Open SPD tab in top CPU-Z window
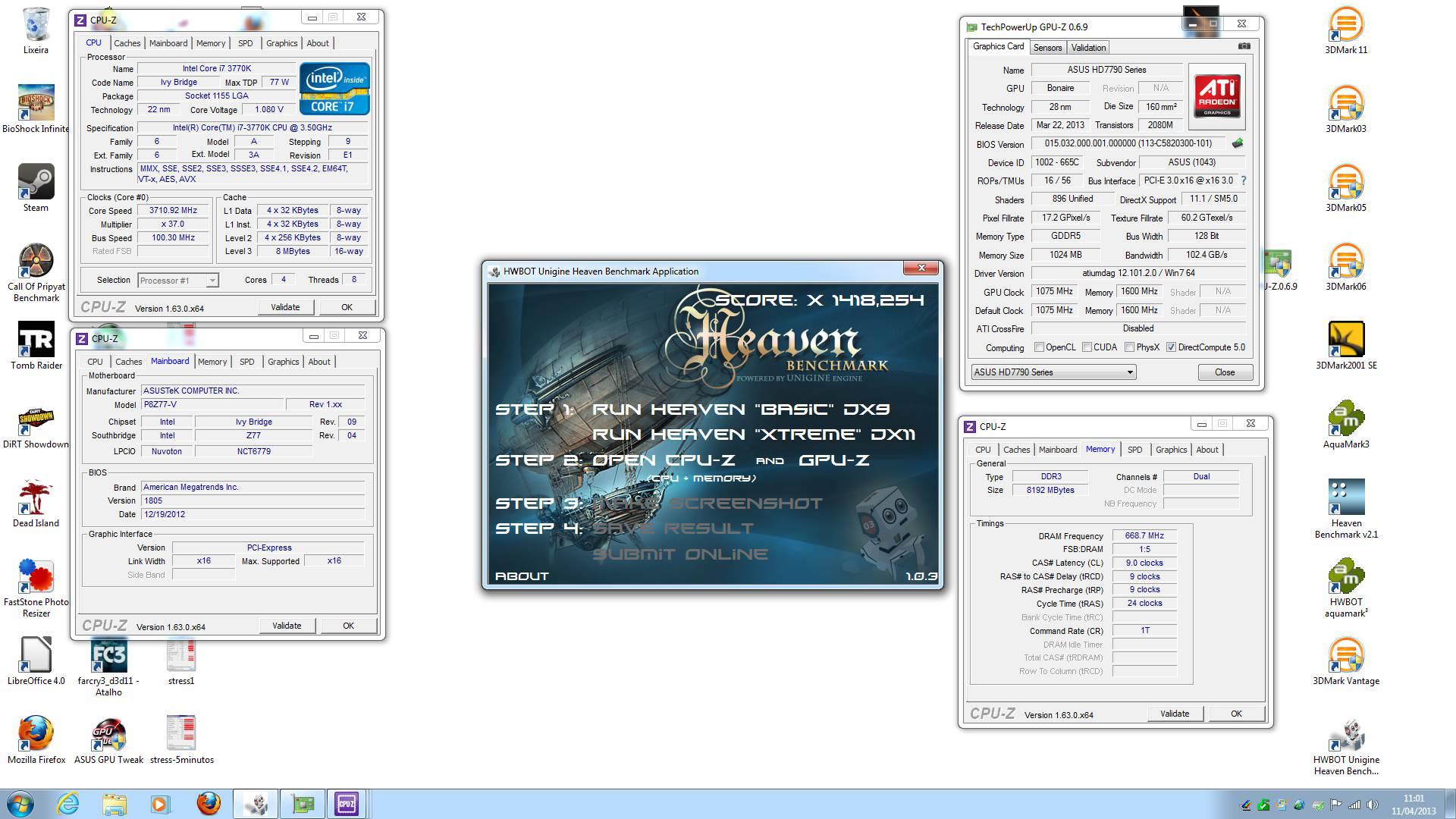The width and height of the screenshot is (1456, 819). pos(245,43)
